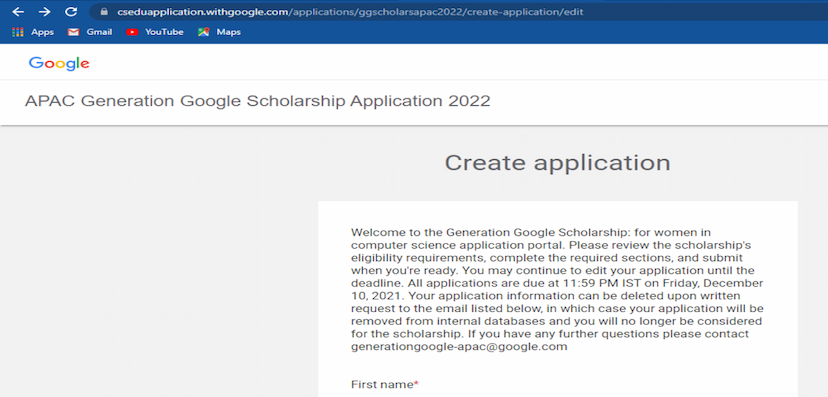The image size is (828, 397).
Task: Click the Maps pin icon
Action: [x=203, y=32]
